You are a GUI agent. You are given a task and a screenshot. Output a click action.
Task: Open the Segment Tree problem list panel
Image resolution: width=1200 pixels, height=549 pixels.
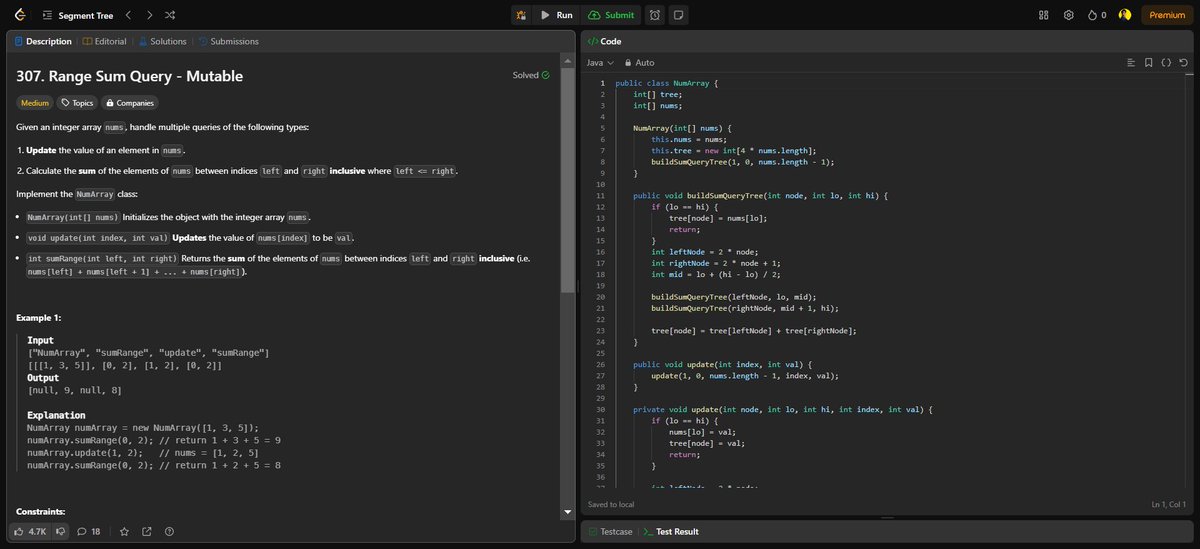pyautogui.click(x=77, y=15)
